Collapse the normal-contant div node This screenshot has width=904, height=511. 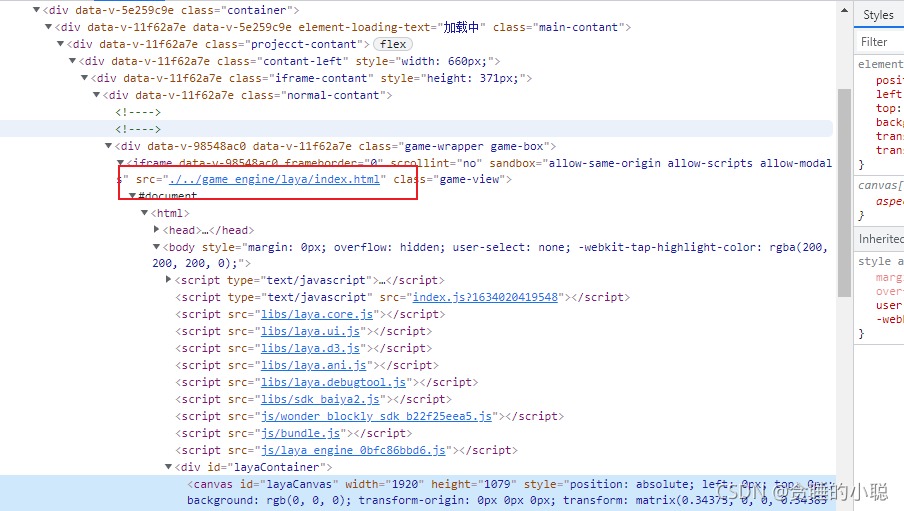click(x=97, y=95)
